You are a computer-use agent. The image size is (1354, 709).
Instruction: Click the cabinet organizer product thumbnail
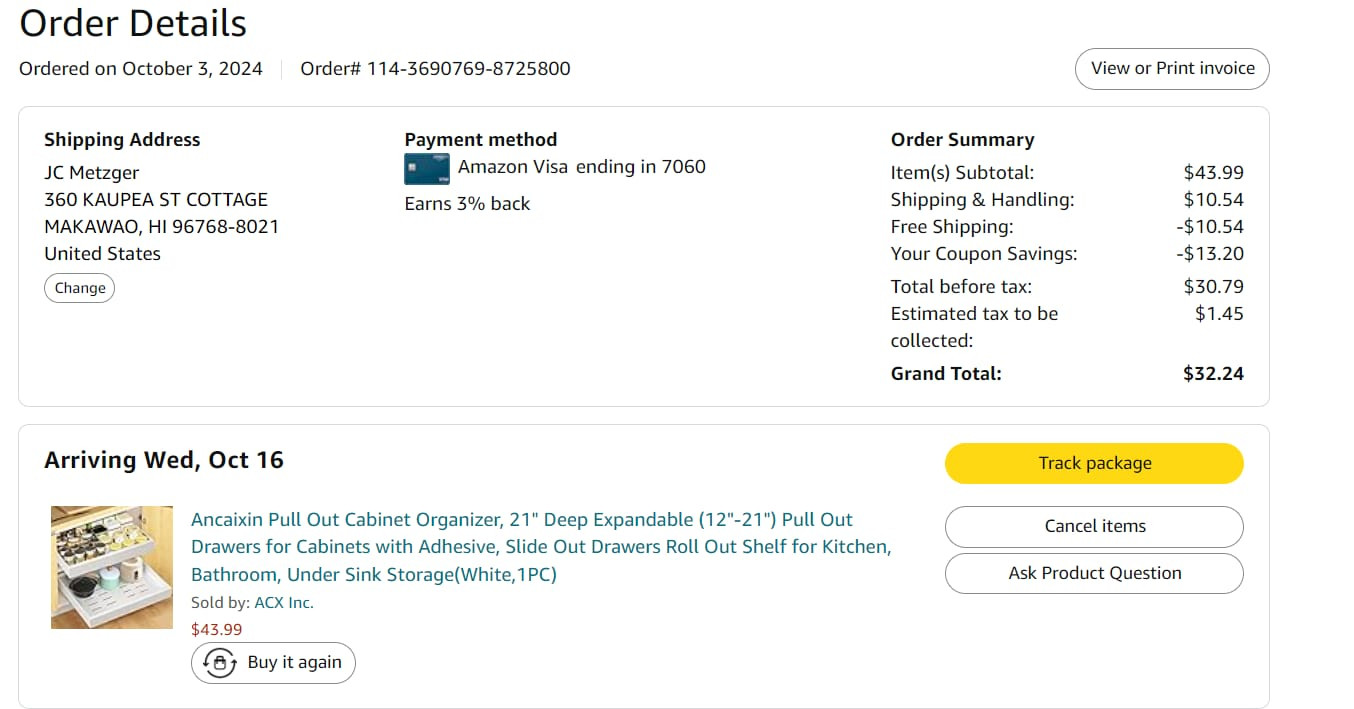(x=112, y=567)
